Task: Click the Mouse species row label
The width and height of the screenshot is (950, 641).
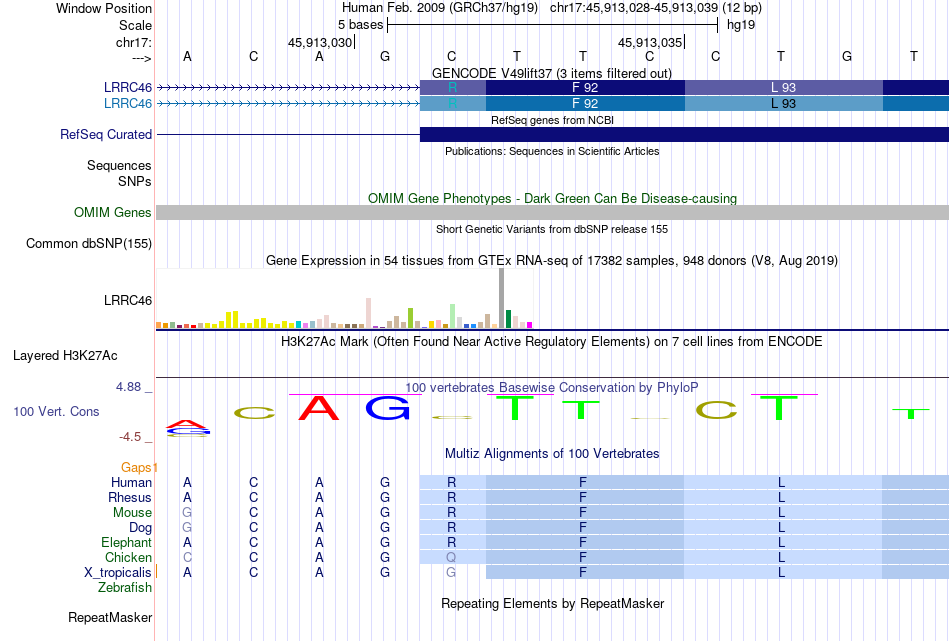Action: [x=132, y=513]
